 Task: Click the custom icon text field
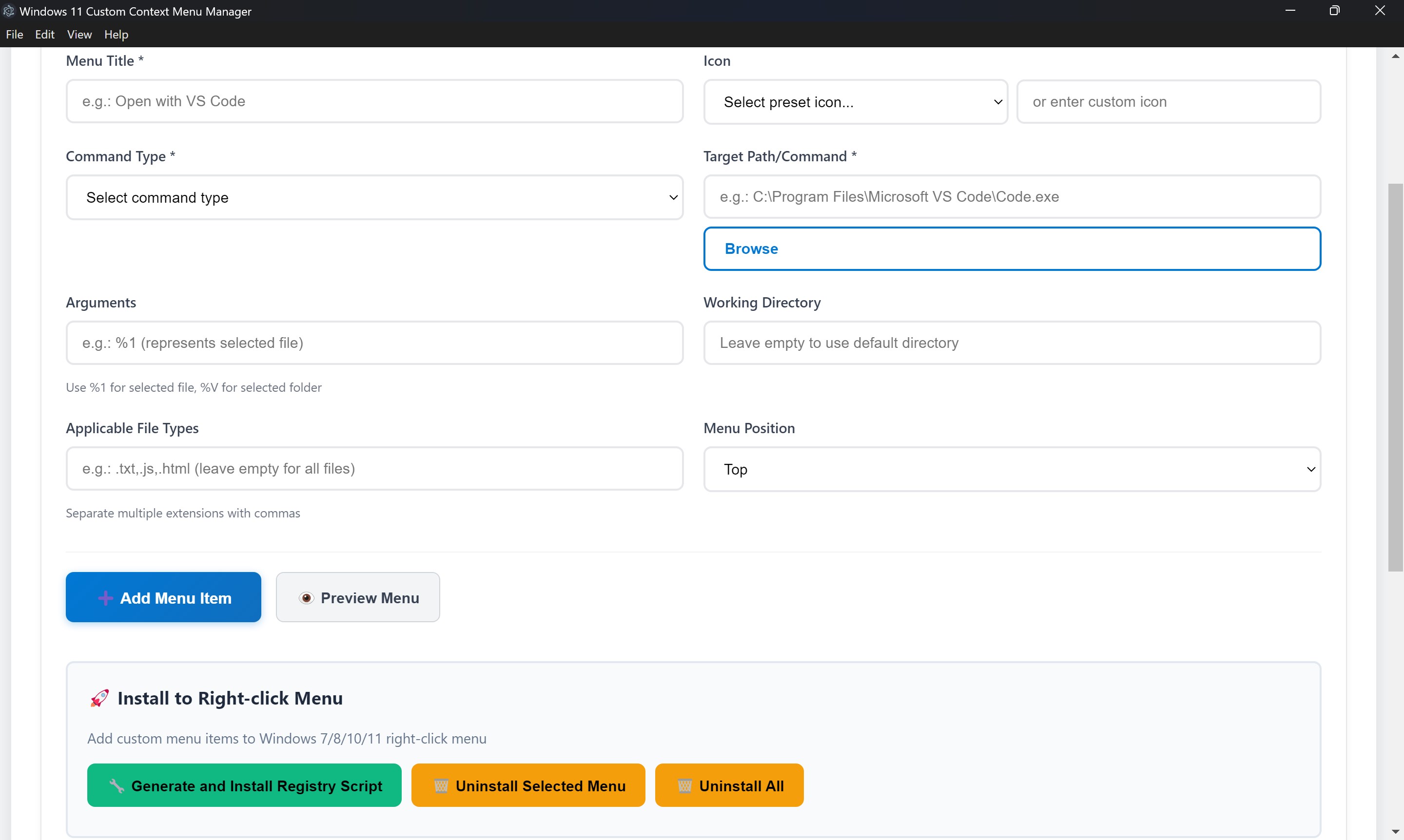tap(1168, 102)
